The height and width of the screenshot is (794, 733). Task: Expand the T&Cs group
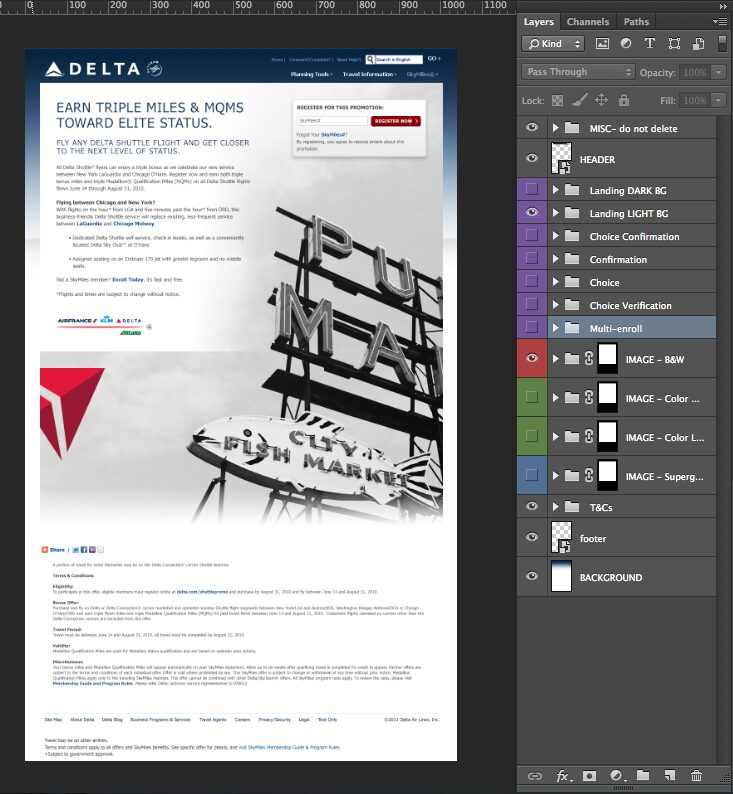(x=556, y=506)
